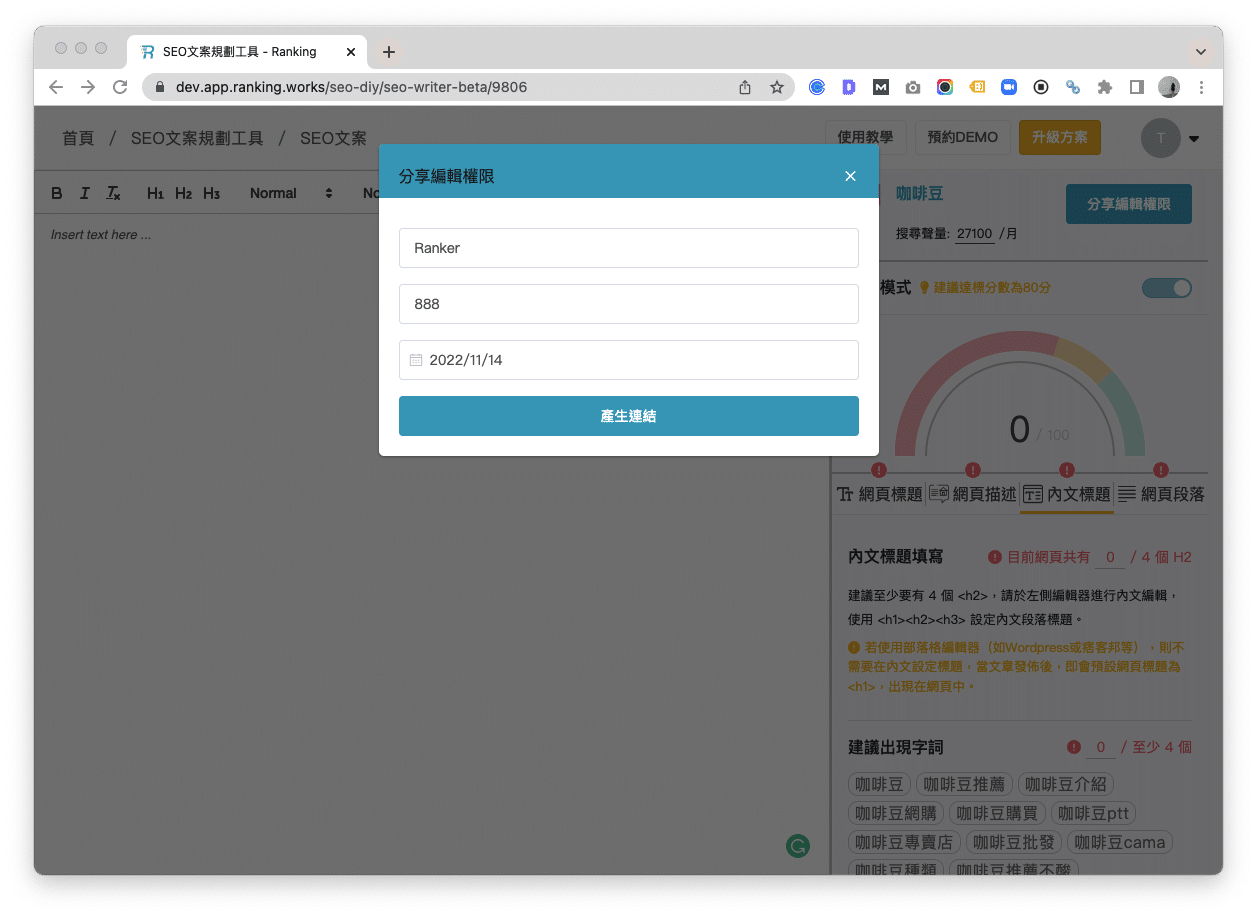Open the 2022/11/14 date picker
Screen dimensions: 1257x917
(x=628, y=360)
